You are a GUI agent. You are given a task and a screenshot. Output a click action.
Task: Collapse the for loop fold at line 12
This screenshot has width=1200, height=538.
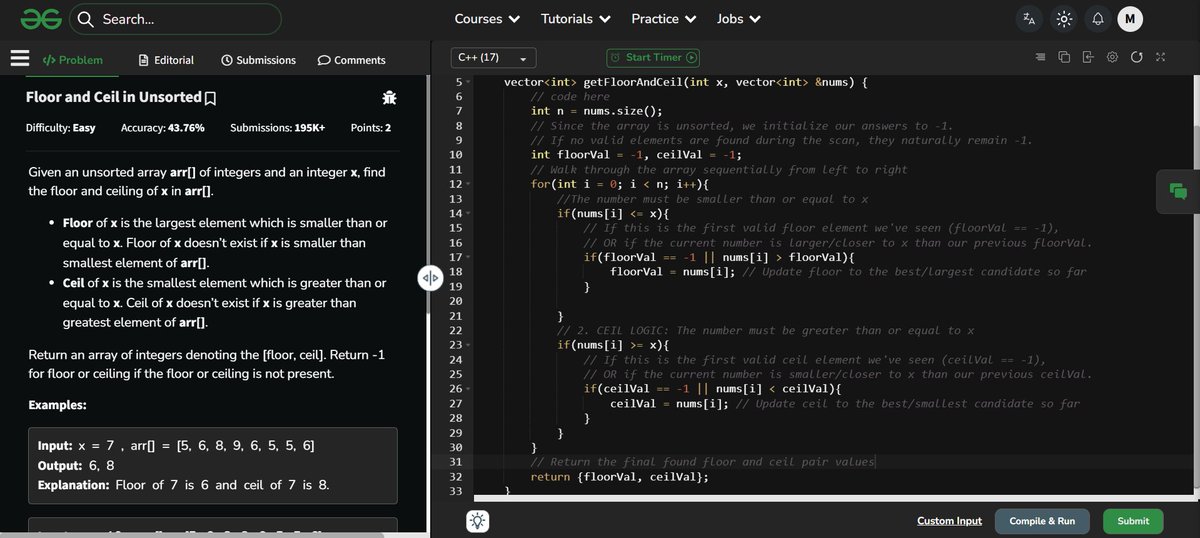point(468,185)
